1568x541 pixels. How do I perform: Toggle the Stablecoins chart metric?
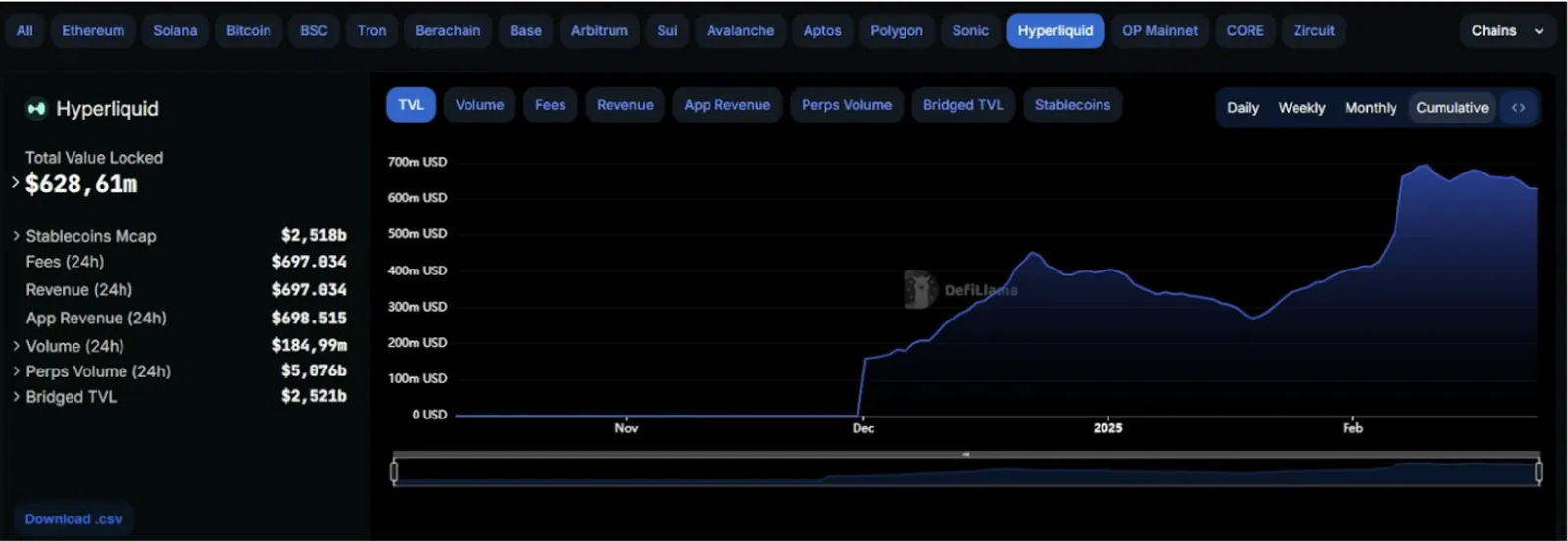click(x=1072, y=105)
